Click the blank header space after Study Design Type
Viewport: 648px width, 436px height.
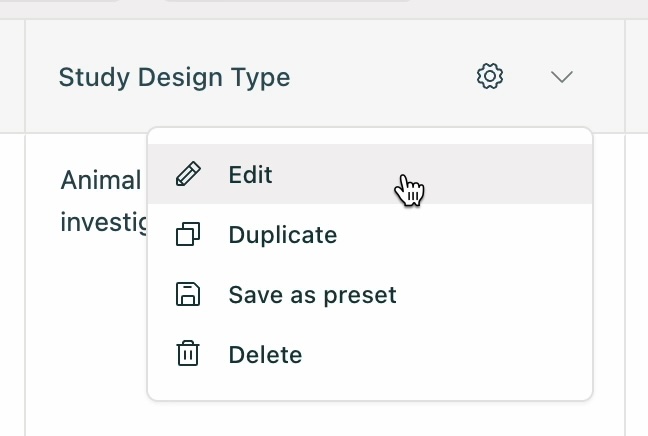382,77
